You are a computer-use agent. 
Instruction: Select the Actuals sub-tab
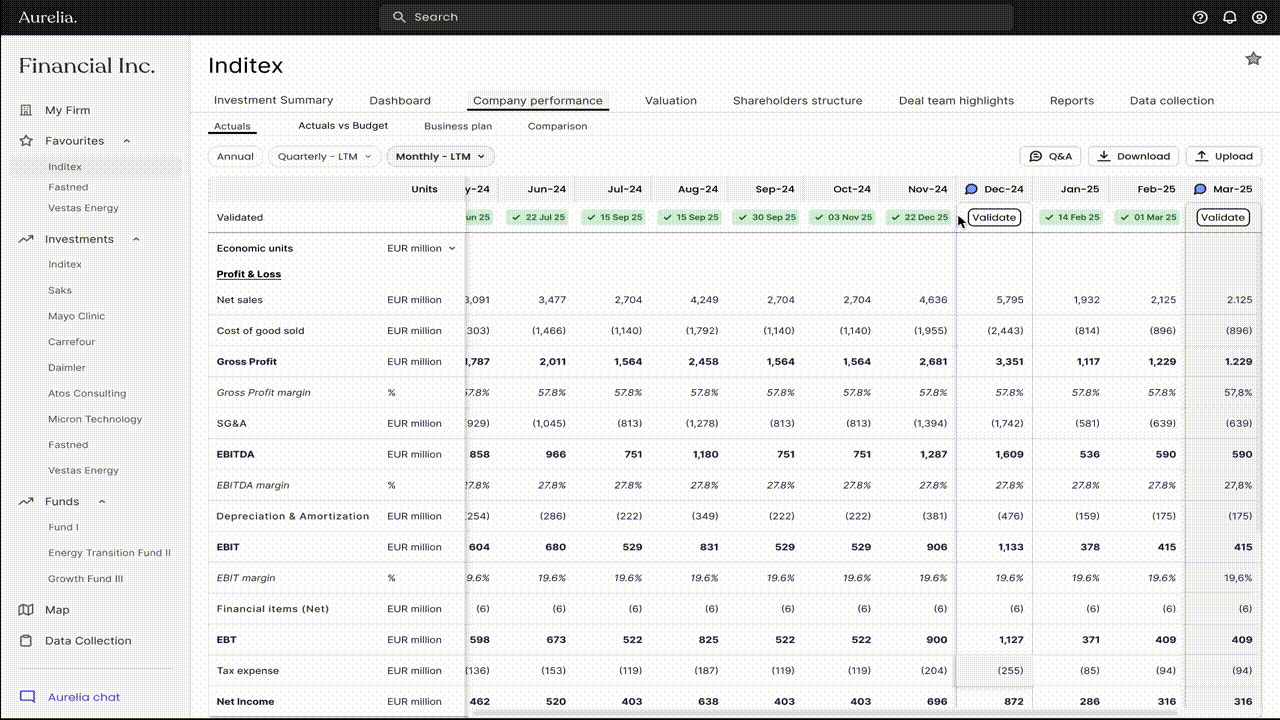coord(232,126)
